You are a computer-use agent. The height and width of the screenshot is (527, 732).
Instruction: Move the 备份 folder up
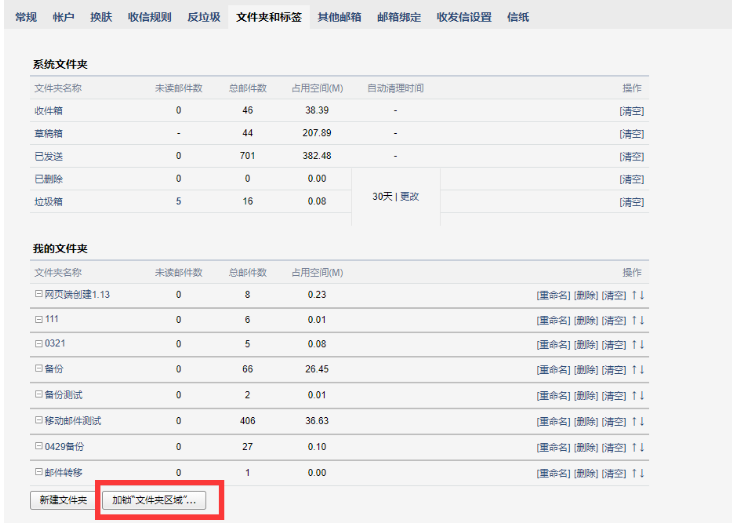[x=633, y=370]
